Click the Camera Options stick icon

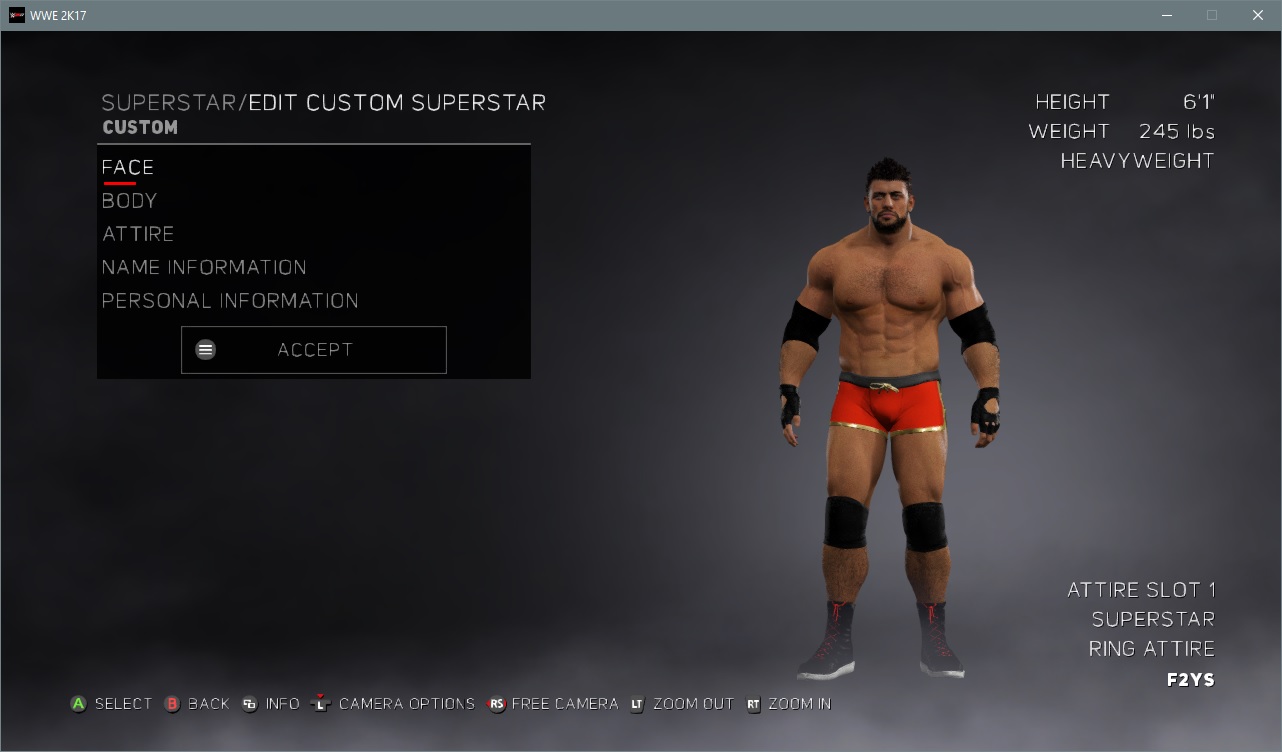click(320, 704)
